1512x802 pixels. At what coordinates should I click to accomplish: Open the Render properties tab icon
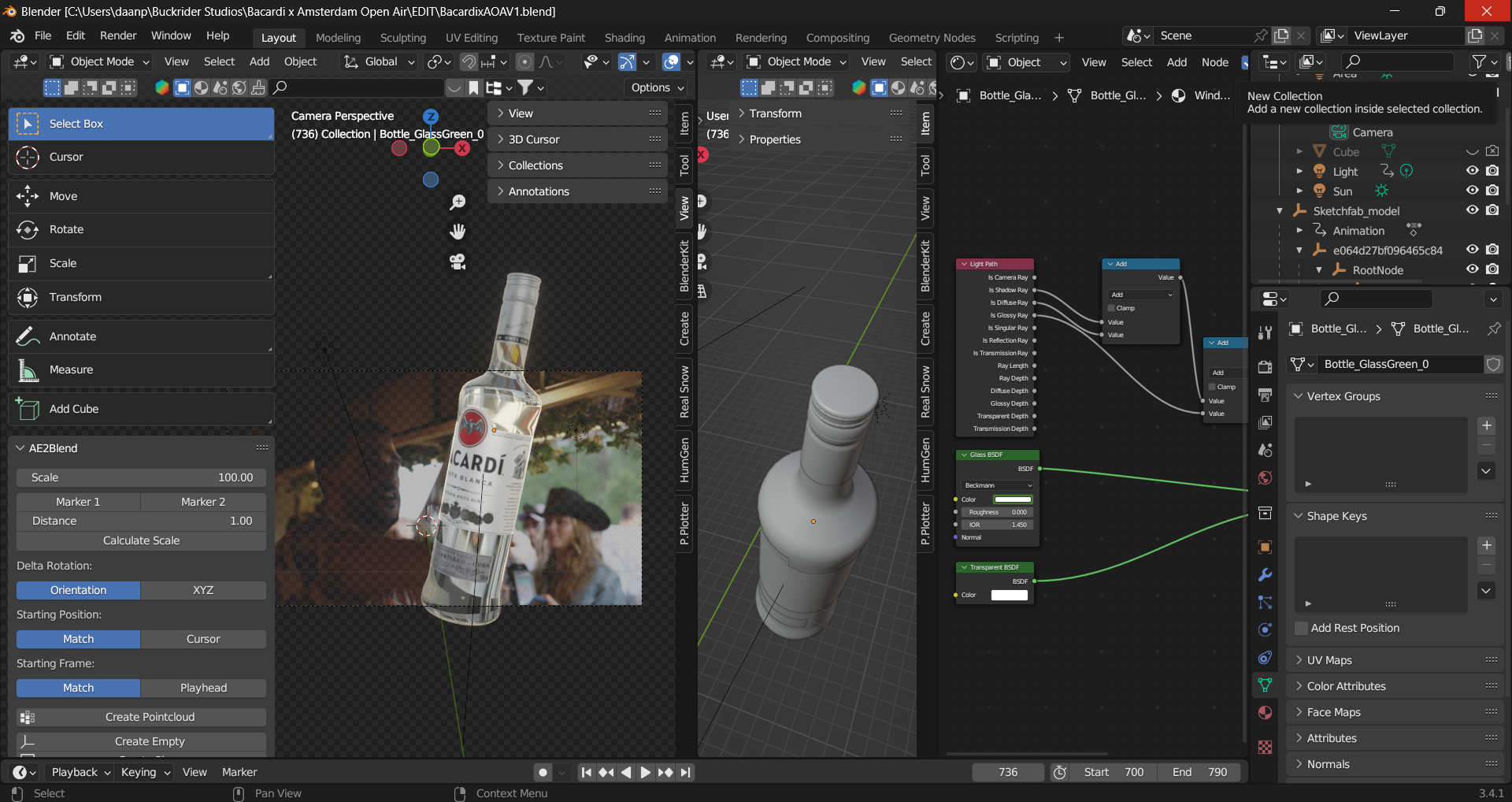tap(1265, 367)
